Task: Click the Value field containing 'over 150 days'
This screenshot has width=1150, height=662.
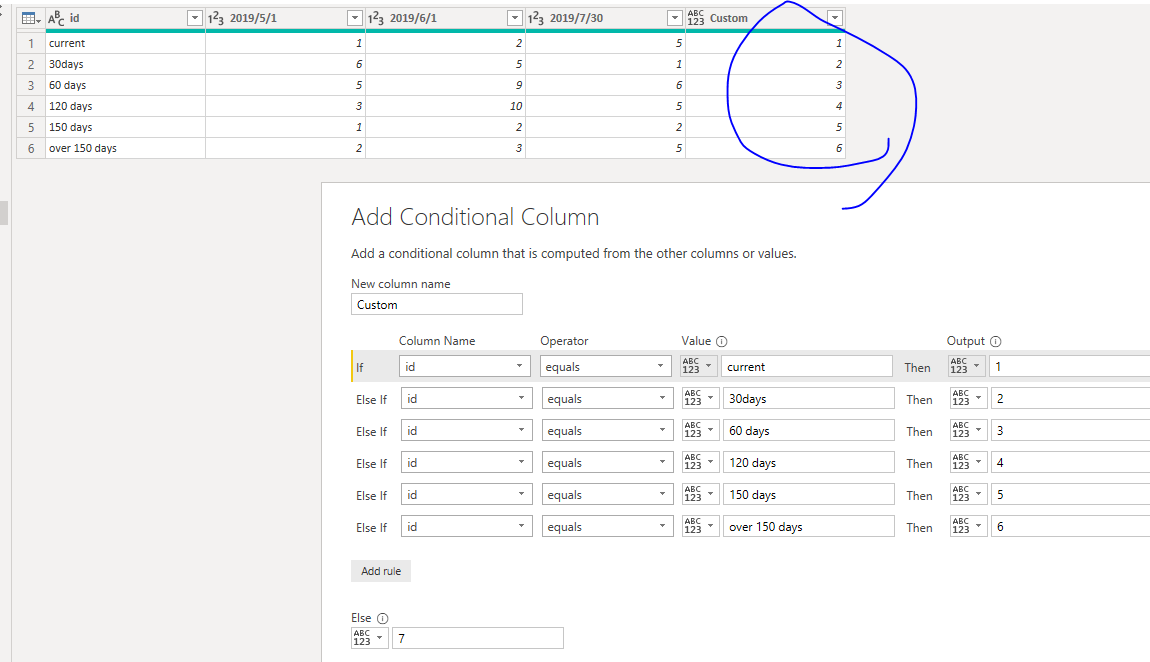Action: [x=808, y=527]
